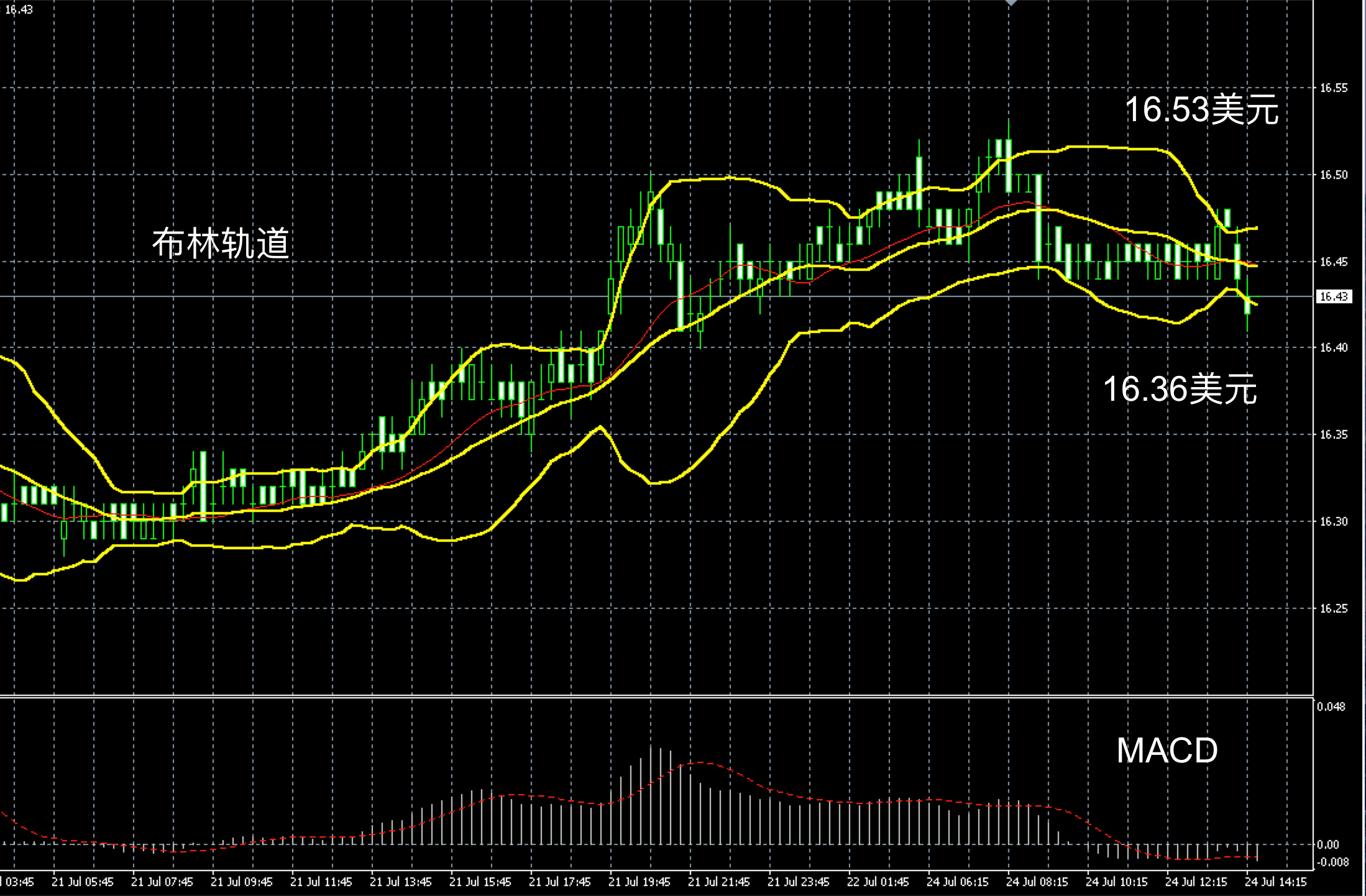This screenshot has height=896, width=1366.
Task: Select the 21 Jul 07:45 time label
Action: coord(162,882)
